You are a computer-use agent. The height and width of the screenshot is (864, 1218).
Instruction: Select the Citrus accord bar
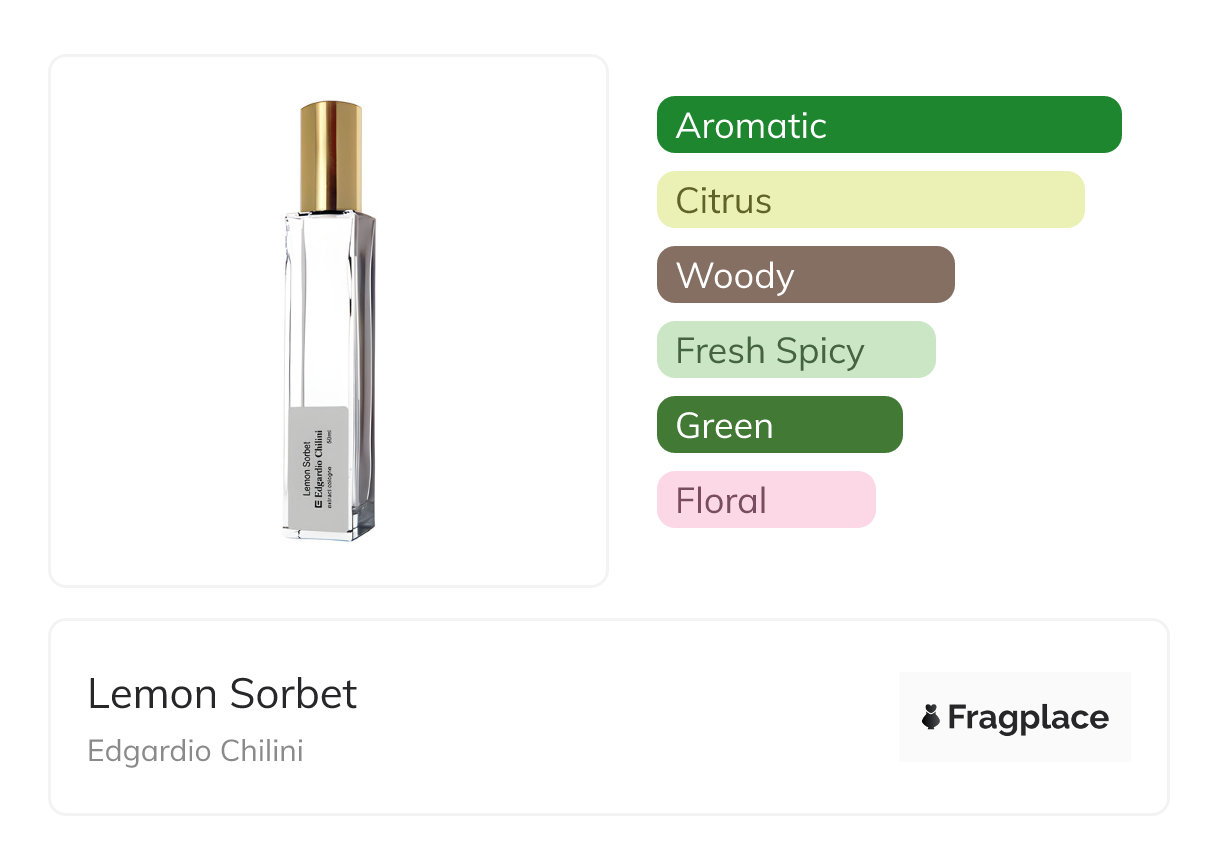870,200
